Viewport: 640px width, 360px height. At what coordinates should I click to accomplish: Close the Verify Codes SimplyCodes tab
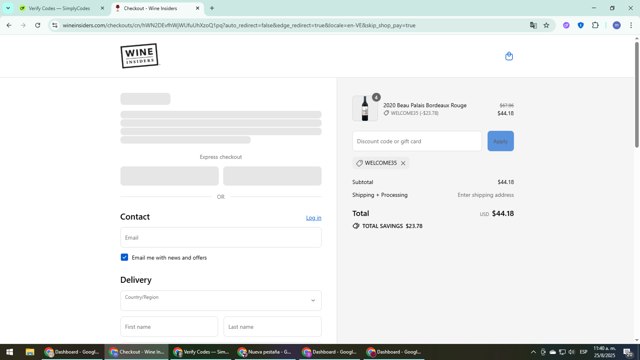[x=102, y=8]
